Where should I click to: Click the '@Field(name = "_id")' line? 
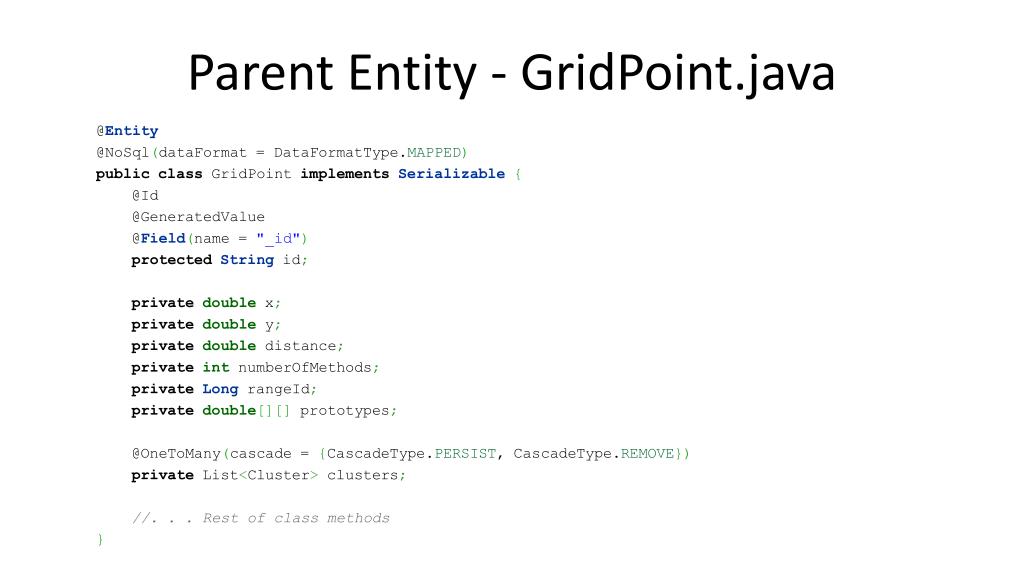click(x=219, y=238)
